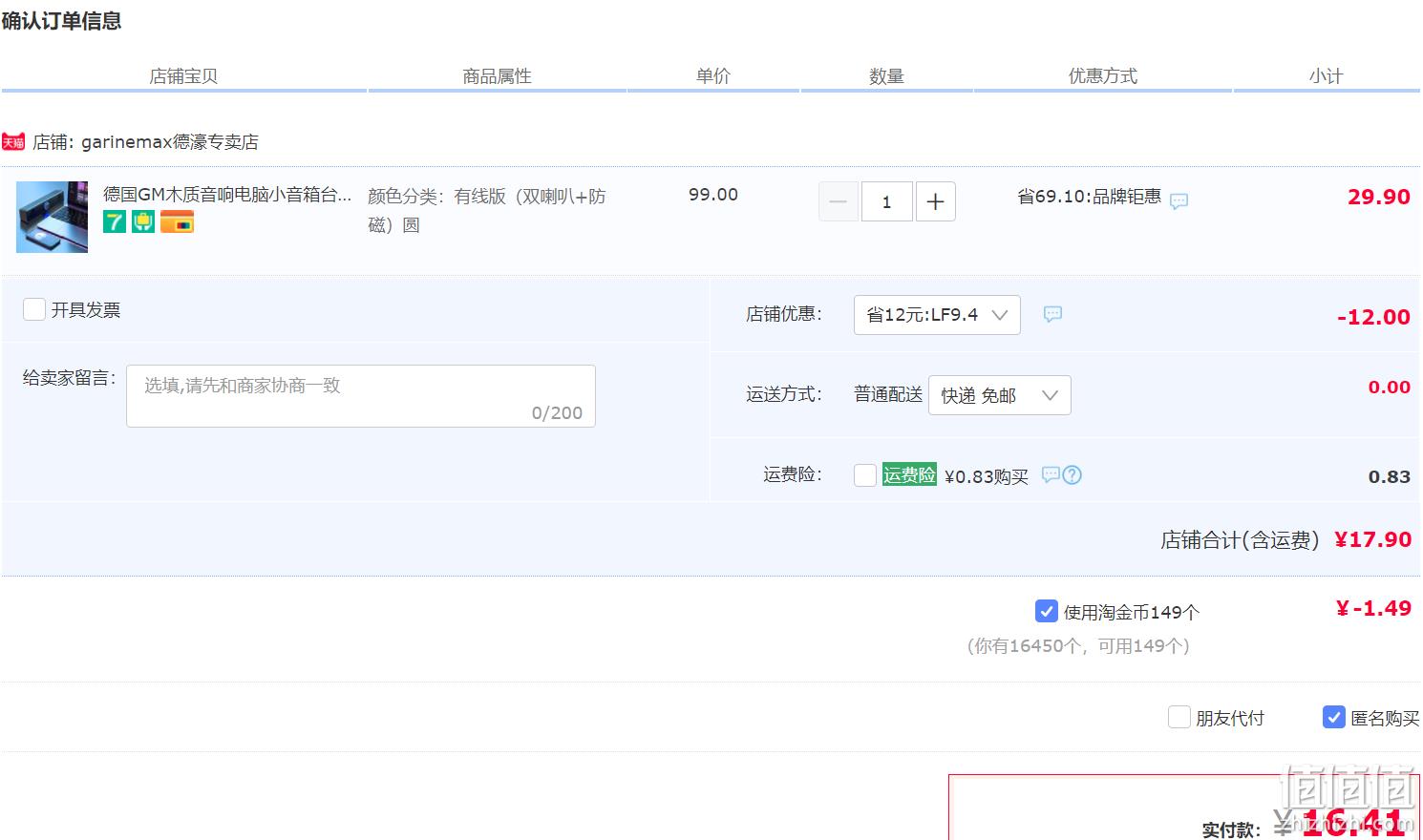
Task: Open the 运费险 comment bubble icon
Action: click(x=1051, y=474)
